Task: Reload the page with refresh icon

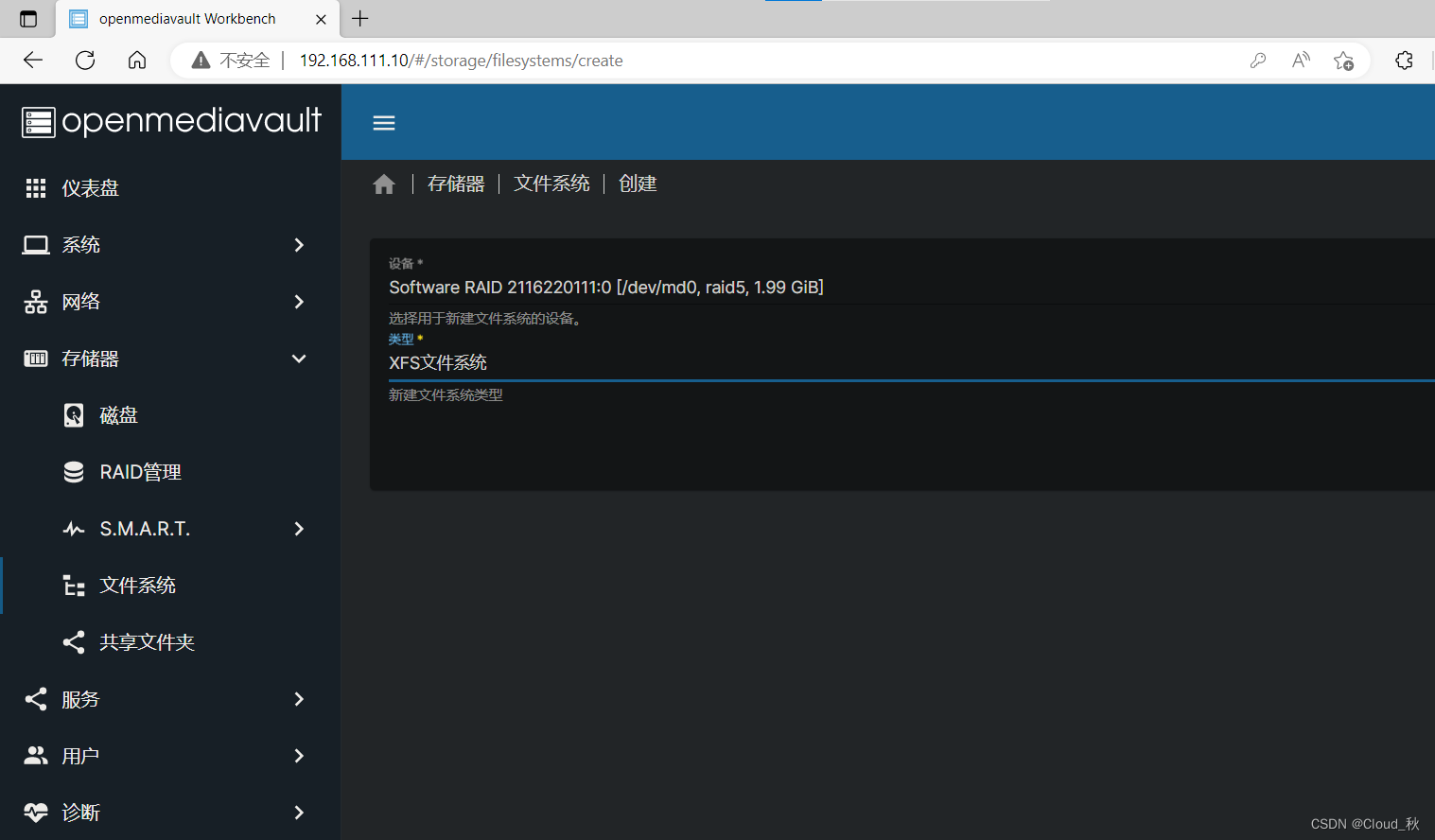Action: pyautogui.click(x=85, y=61)
